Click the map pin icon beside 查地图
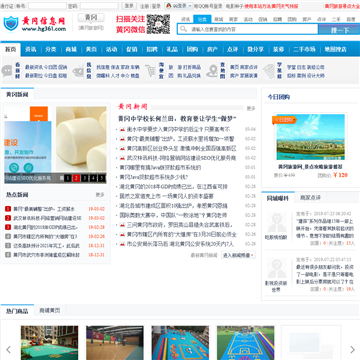The width and height of the screenshot is (360, 360). pyautogui.click(x=212, y=71)
